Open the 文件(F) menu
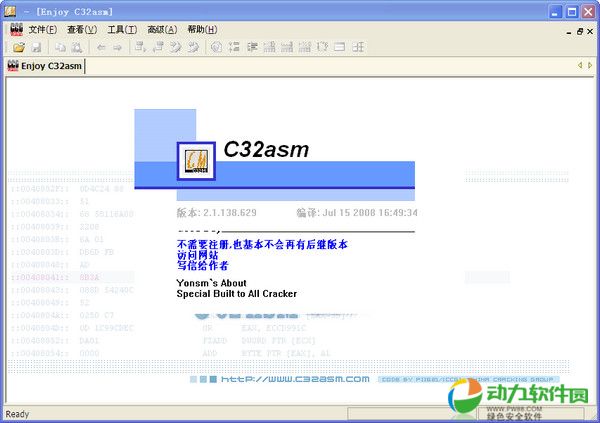This screenshot has width=600, height=423. [x=44, y=30]
